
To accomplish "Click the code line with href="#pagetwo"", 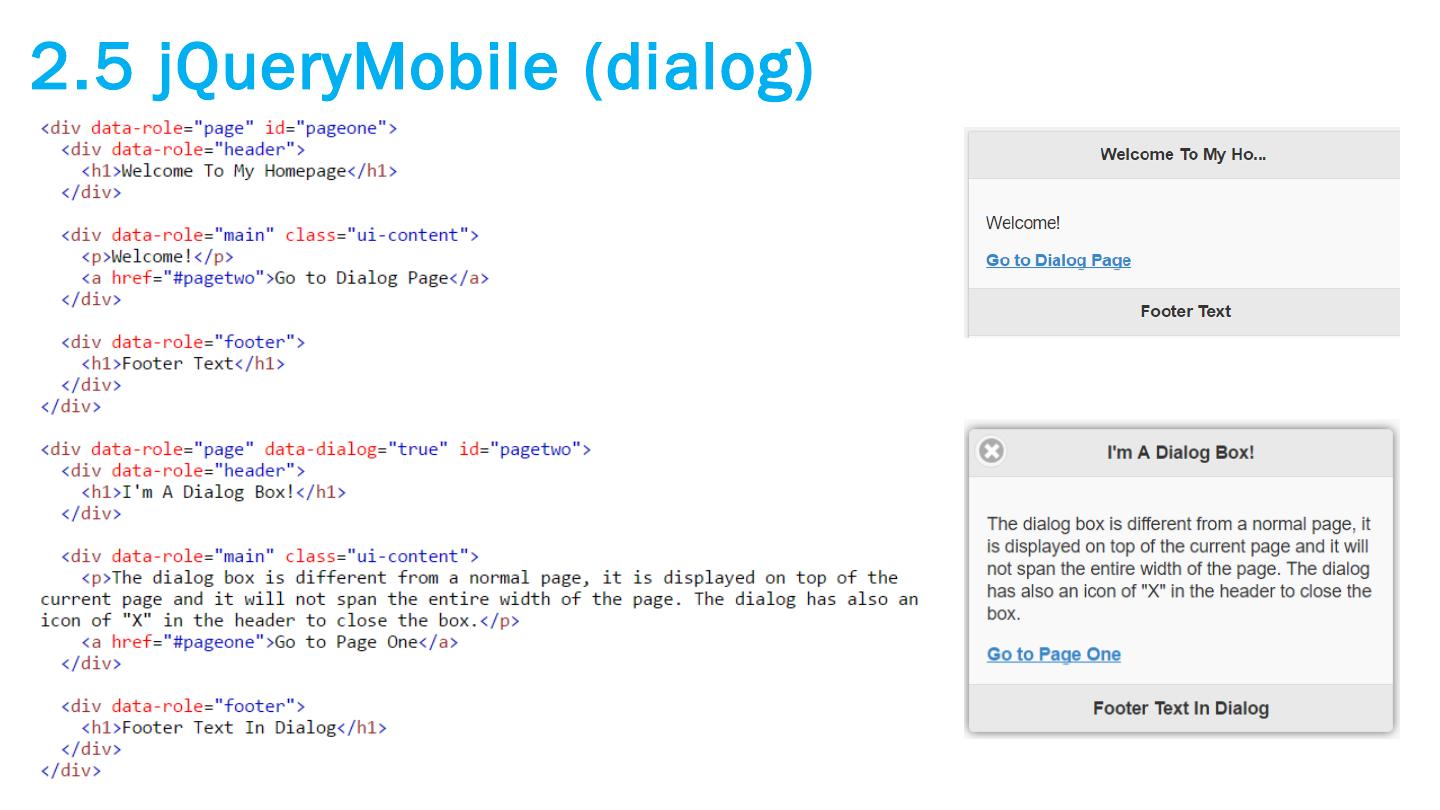I will [285, 278].
